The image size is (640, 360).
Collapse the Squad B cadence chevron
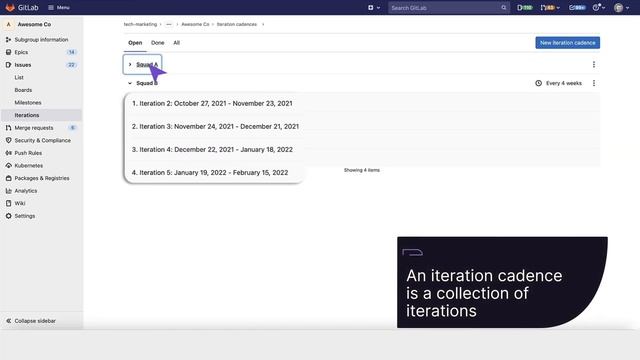click(130, 83)
